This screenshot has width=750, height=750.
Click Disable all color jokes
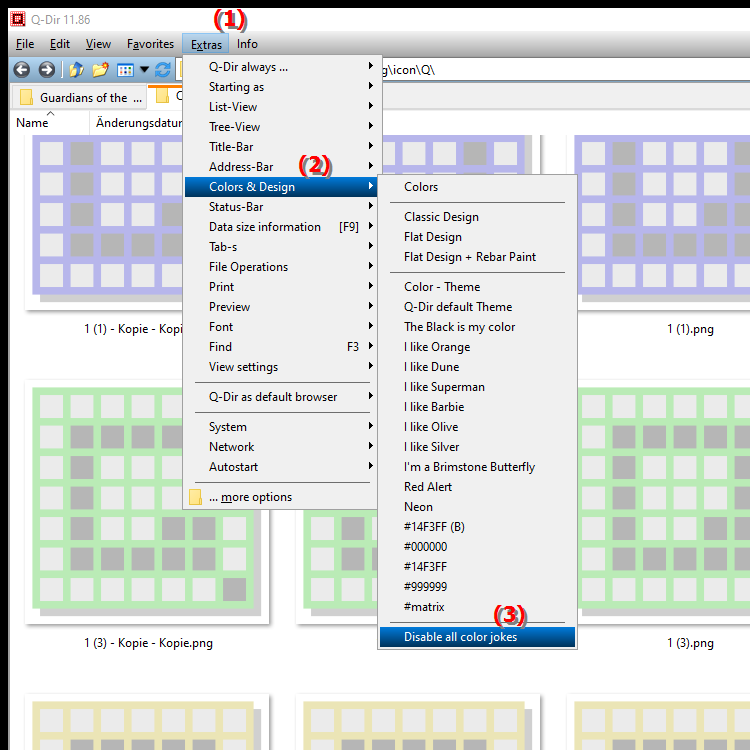pos(477,637)
